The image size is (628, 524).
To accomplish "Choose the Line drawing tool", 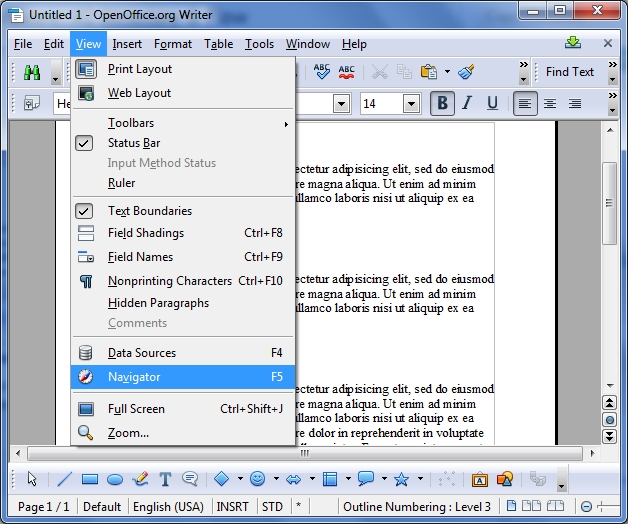I will coord(64,479).
